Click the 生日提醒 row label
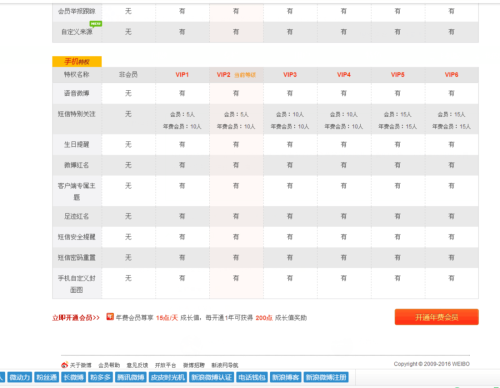 click(77, 144)
